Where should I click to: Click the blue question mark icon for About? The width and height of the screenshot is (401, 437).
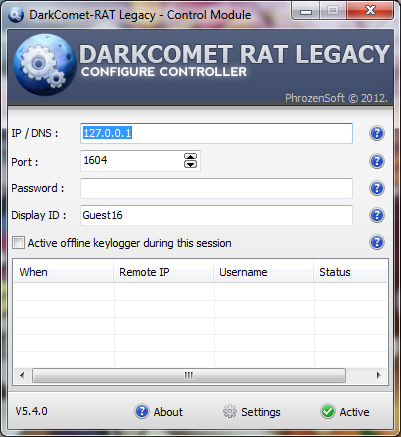142,411
